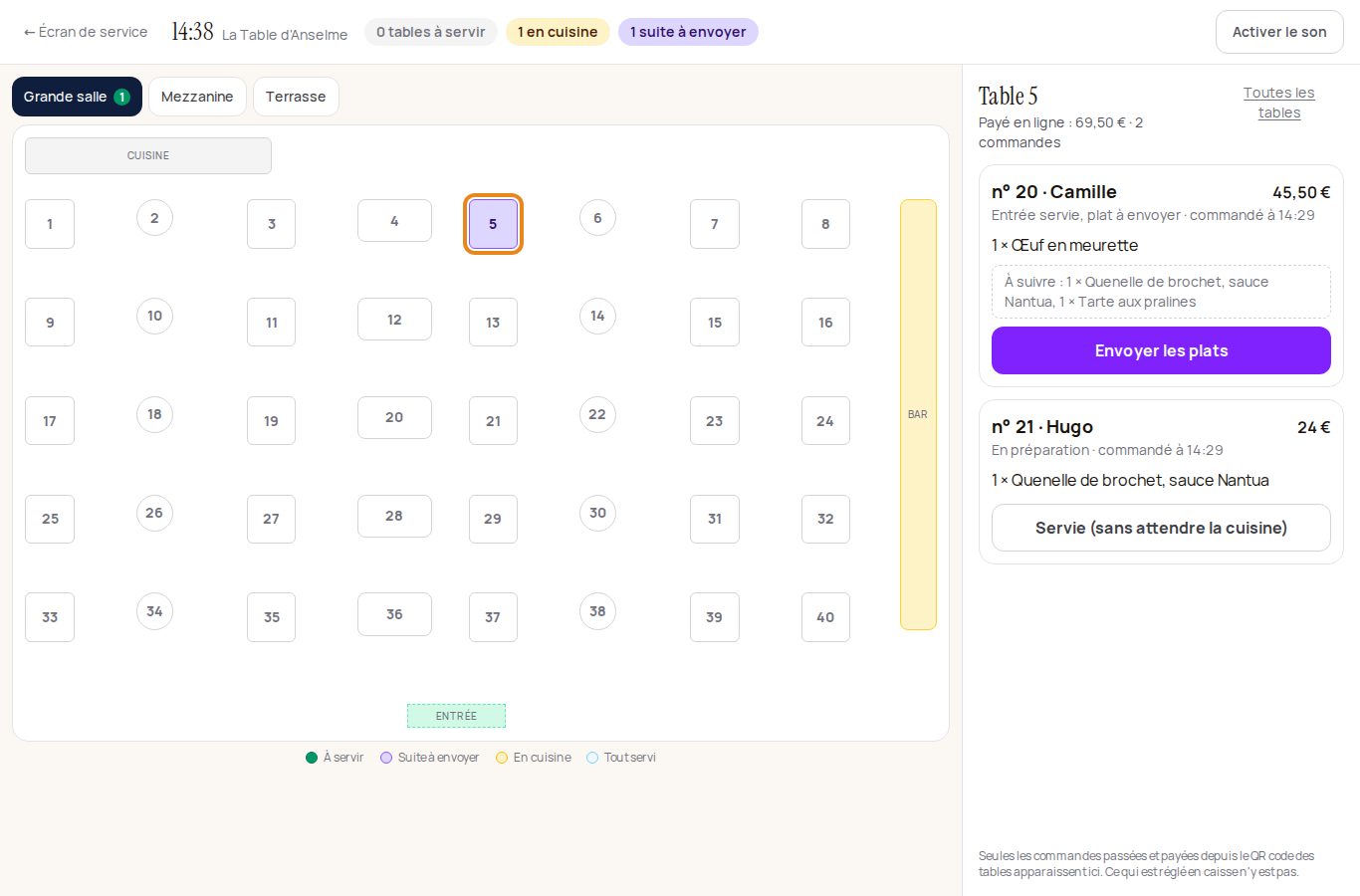
Task: Click the '1 en cuisine' status pill
Action: point(558,32)
